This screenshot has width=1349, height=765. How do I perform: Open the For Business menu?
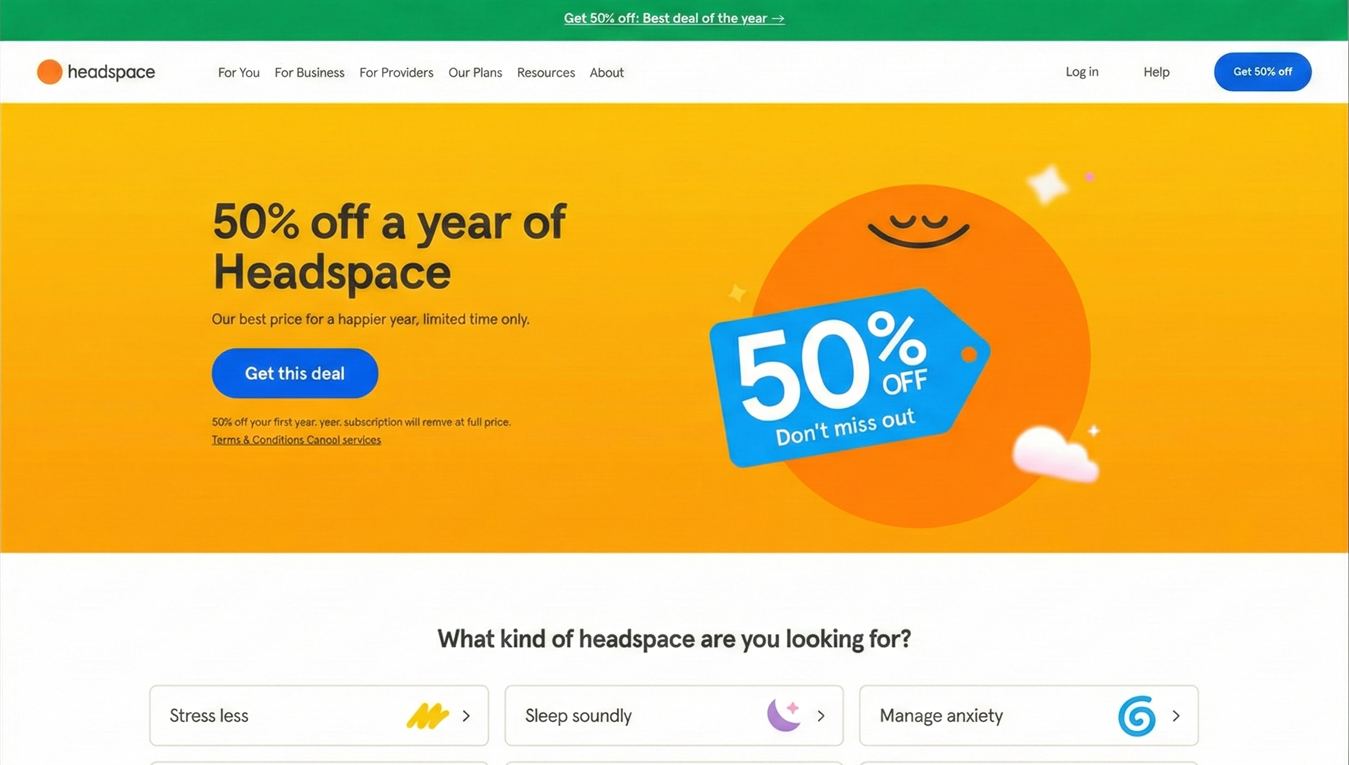pyautogui.click(x=310, y=72)
